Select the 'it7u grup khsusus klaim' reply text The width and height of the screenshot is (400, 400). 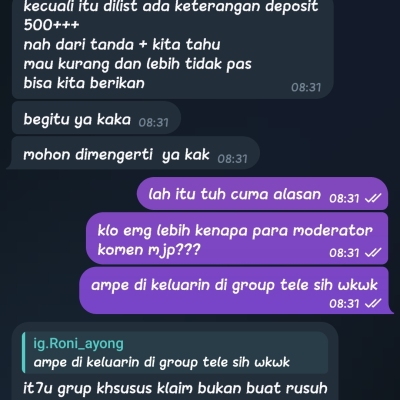pyautogui.click(x=175, y=388)
